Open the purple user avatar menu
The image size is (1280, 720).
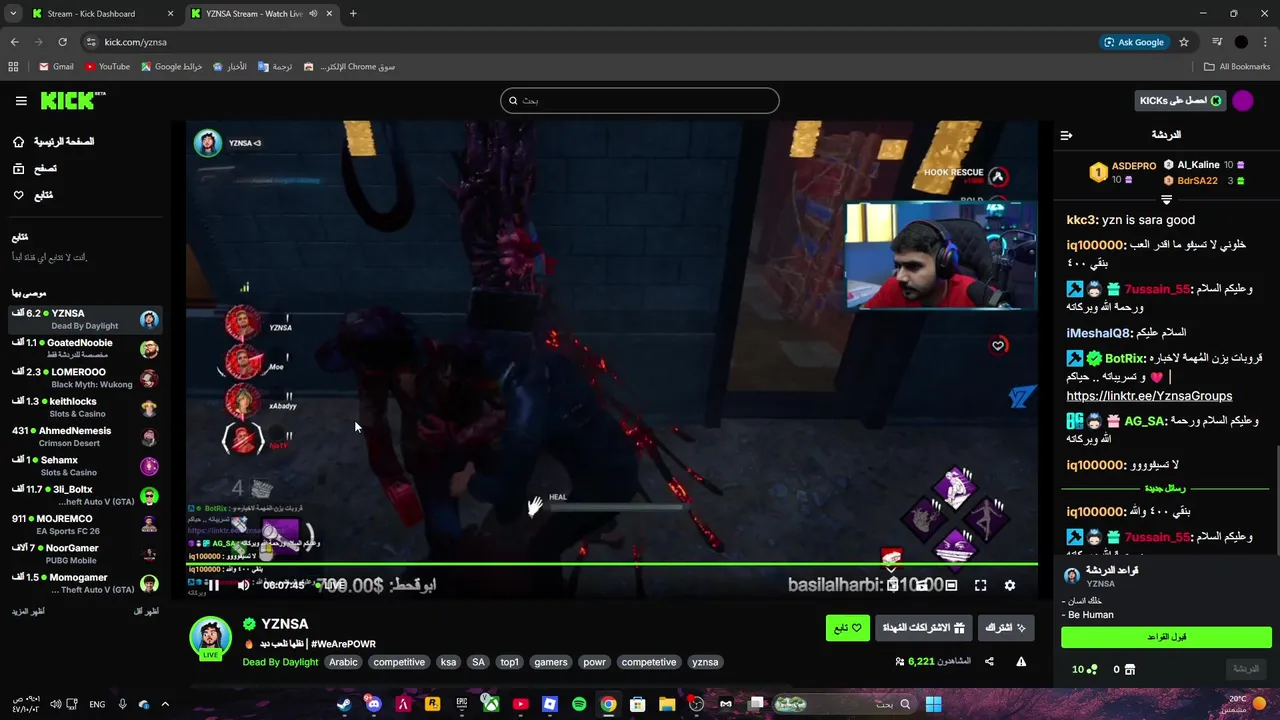1243,100
